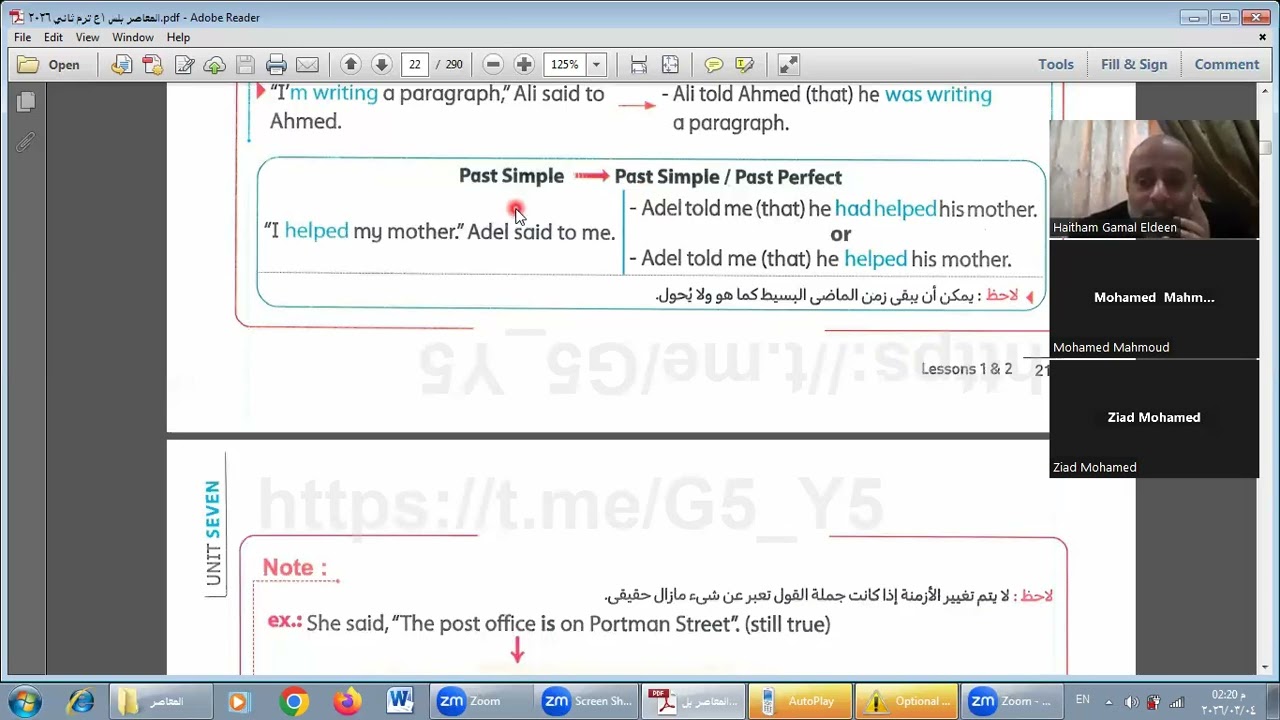This screenshot has width=1280, height=720.
Task: Launch Firefox from taskbar
Action: (347, 701)
